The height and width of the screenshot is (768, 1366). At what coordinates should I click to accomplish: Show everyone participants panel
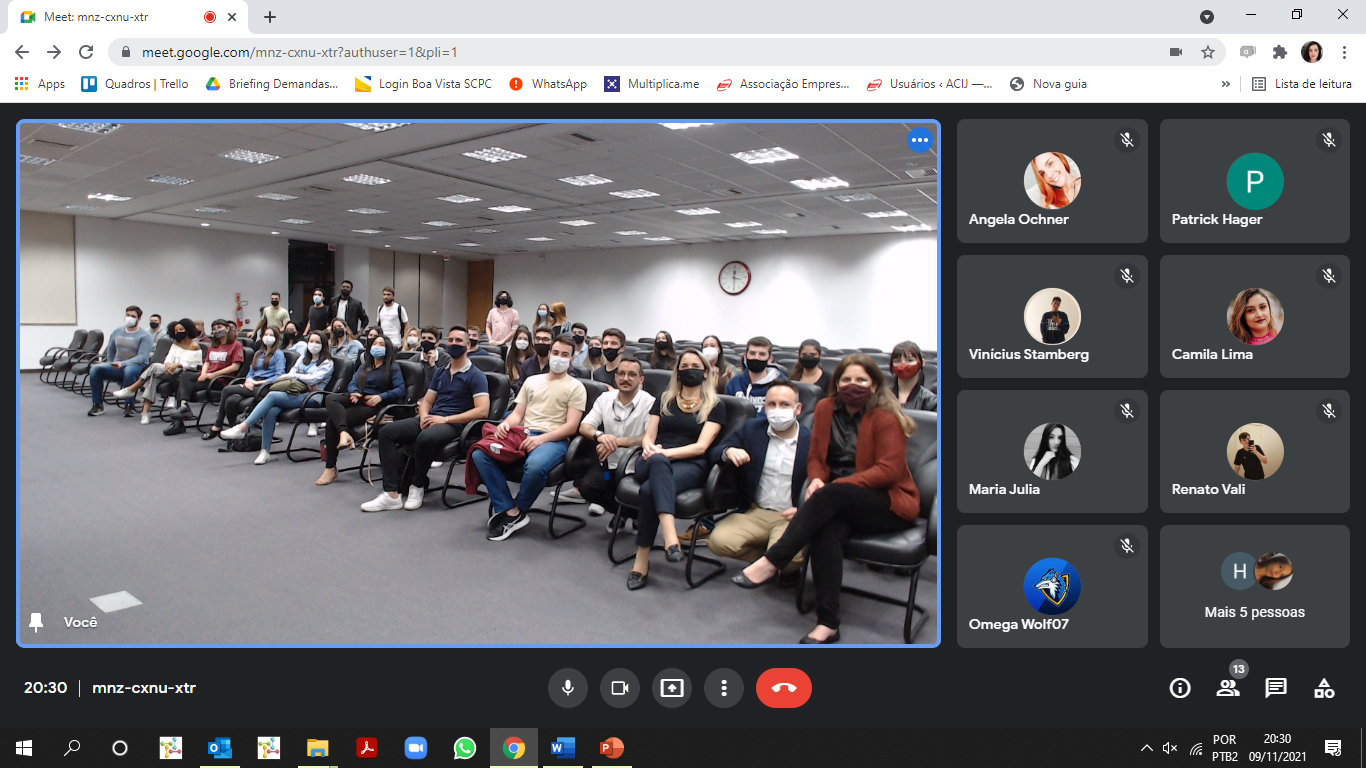(1228, 688)
